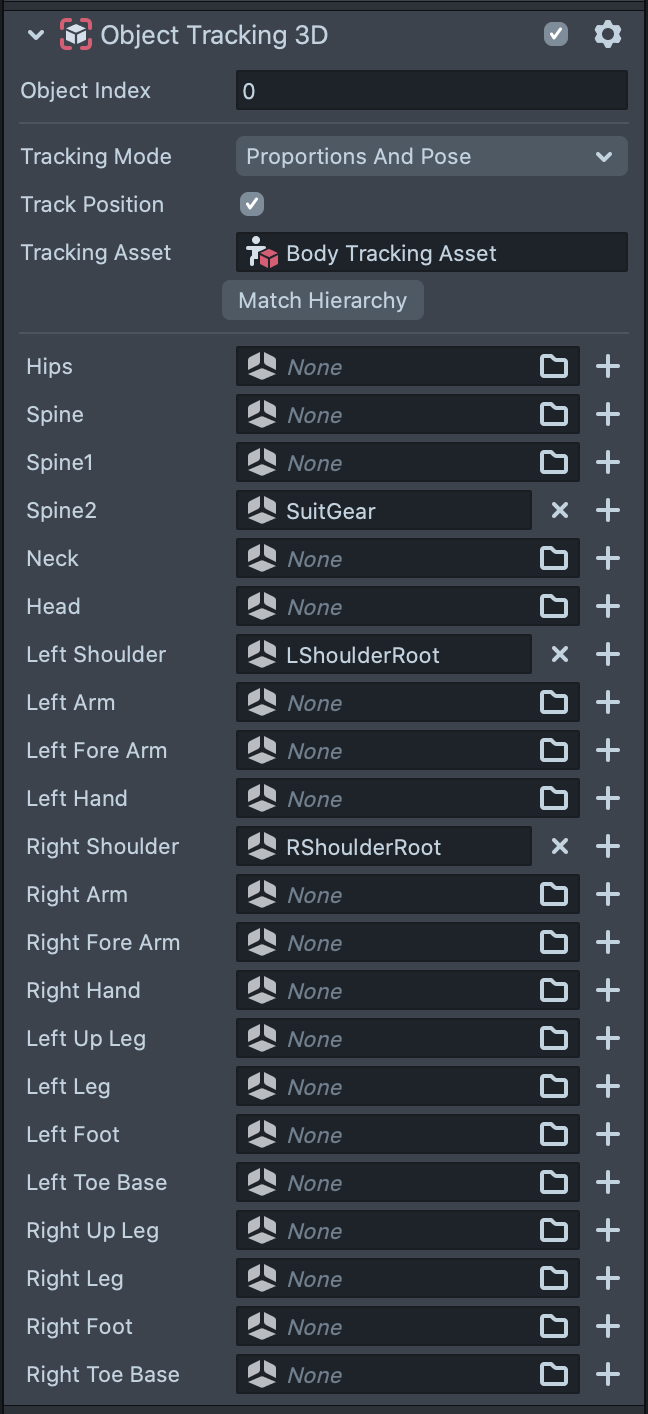Click the folder icon for Right Leg
Image resolution: width=648 pixels, height=1414 pixels.
[554, 1279]
